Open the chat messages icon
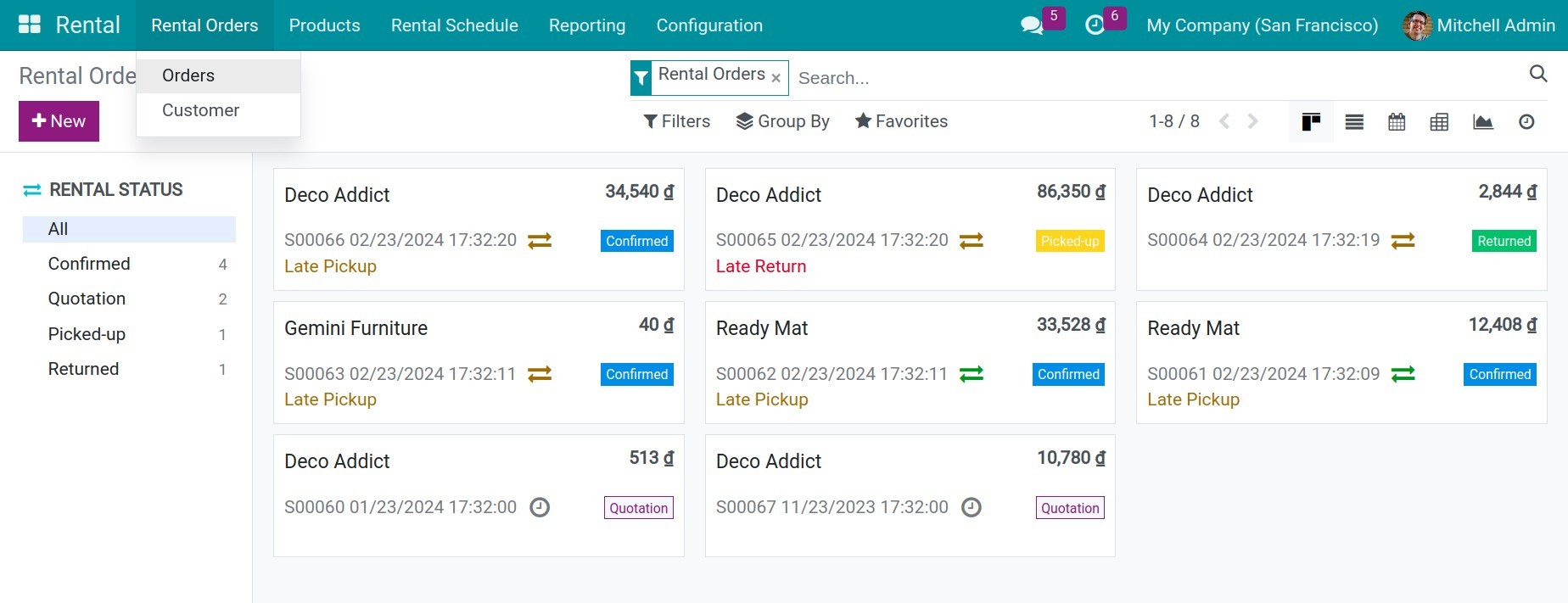 [1032, 25]
